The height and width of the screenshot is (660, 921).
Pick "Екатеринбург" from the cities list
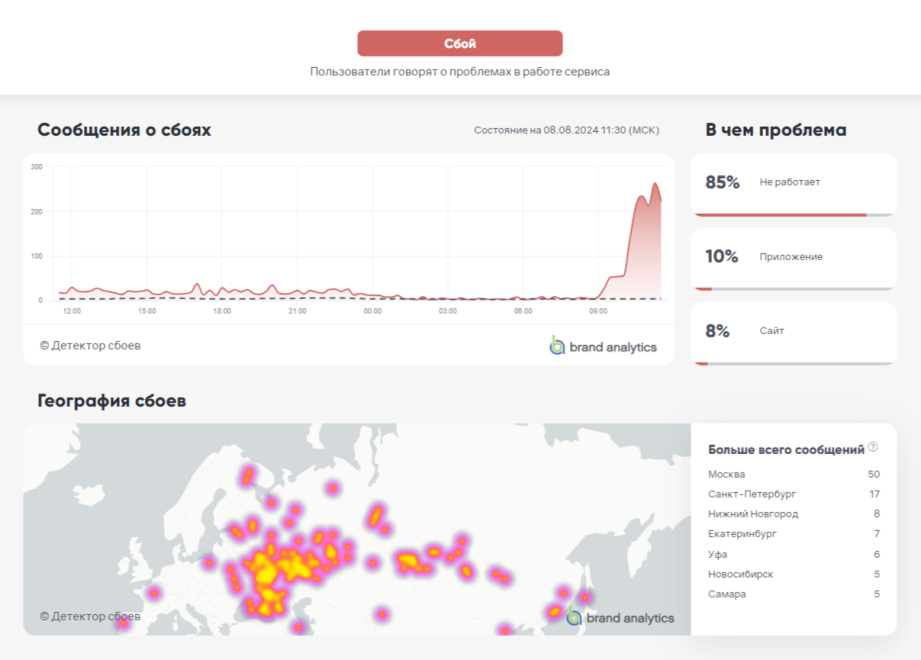742,534
